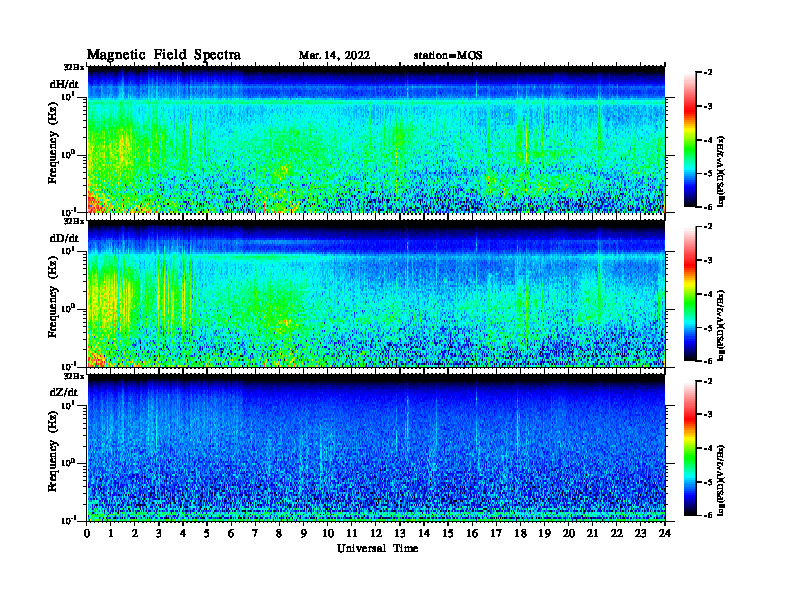792x612 pixels.
Task: Click hour tick label "7" on time axis
Action: pos(255,534)
